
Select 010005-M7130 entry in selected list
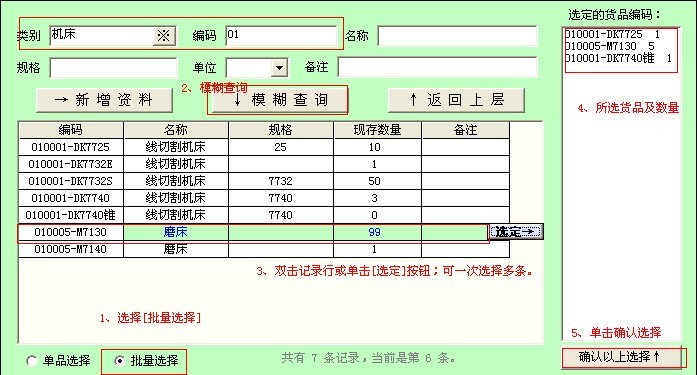tap(609, 46)
